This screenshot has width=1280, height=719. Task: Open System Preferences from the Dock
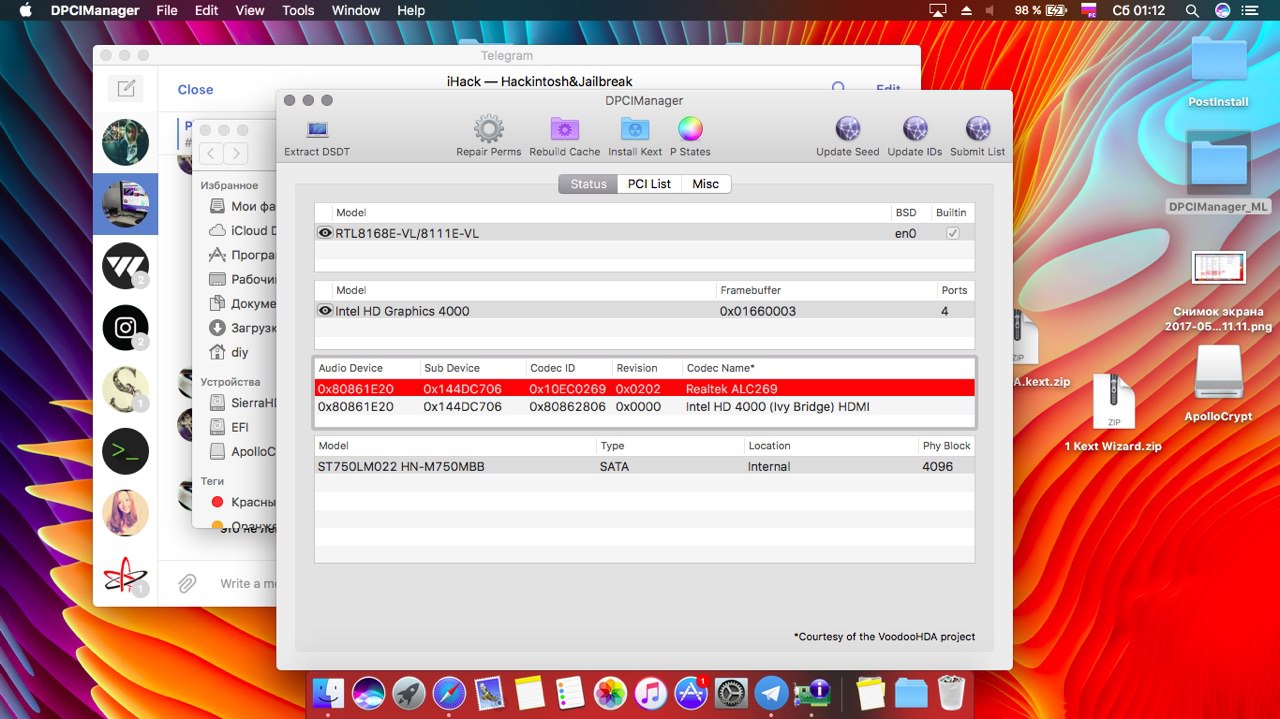click(x=731, y=693)
